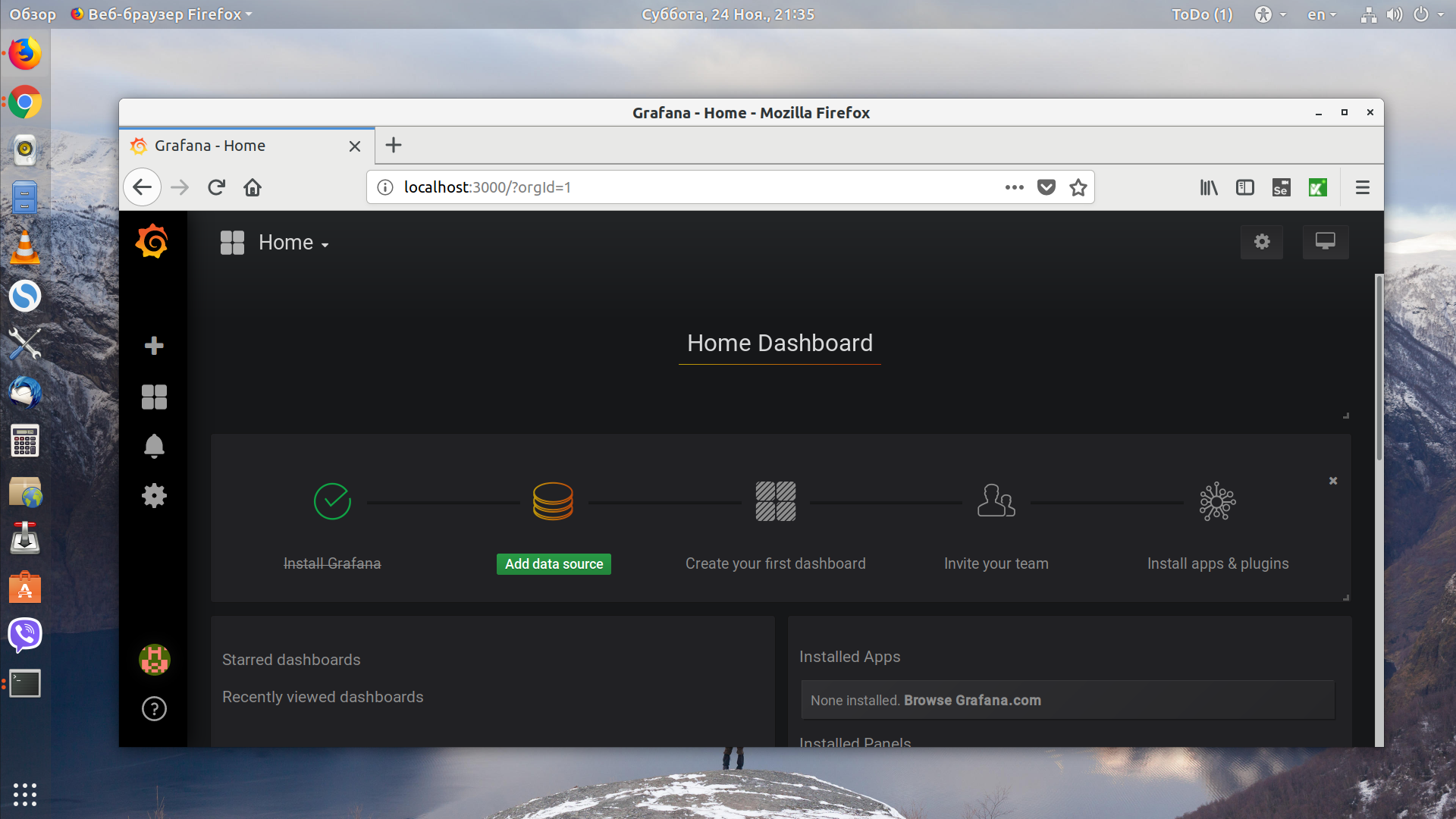Open the en keyboard layout menu
This screenshot has width=1456, height=819.
click(1322, 14)
